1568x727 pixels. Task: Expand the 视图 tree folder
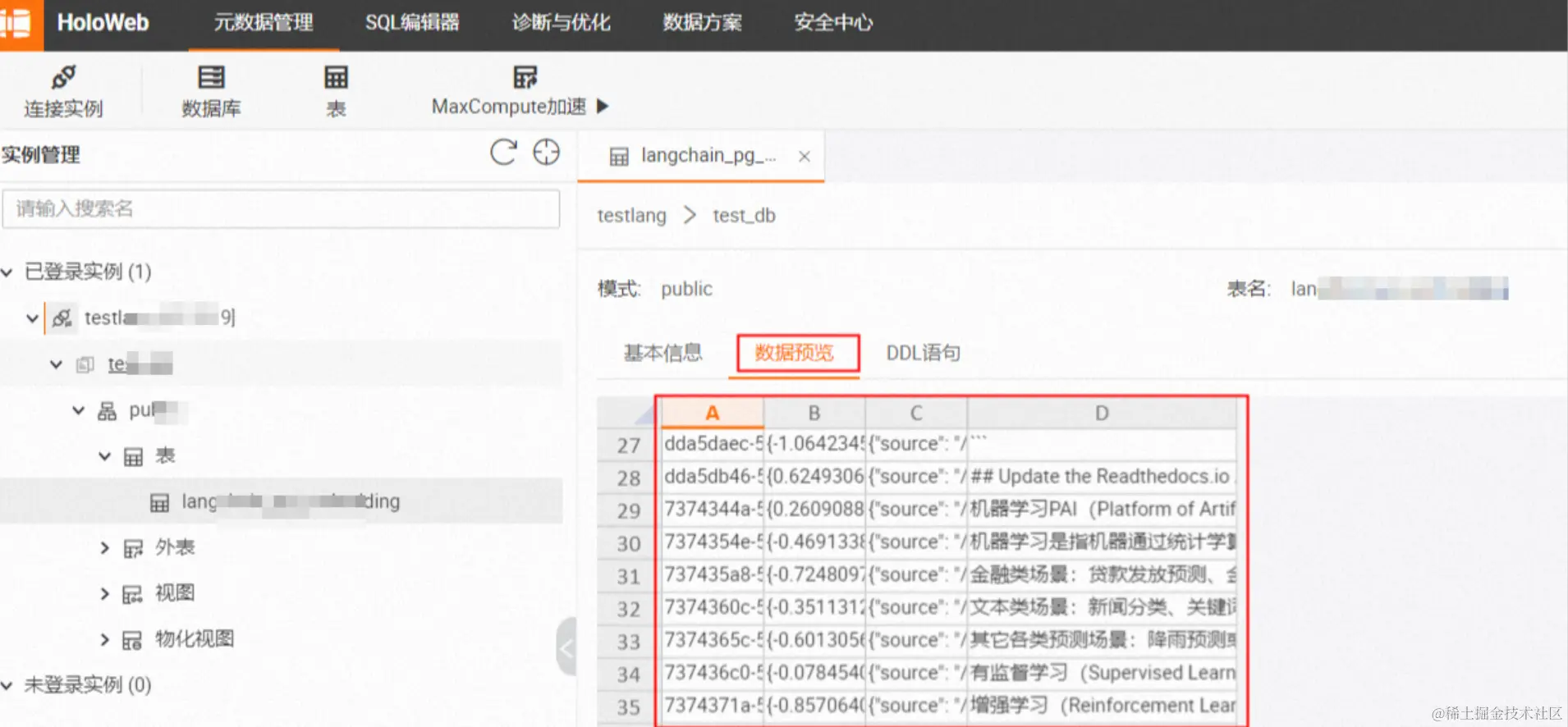pos(104,593)
